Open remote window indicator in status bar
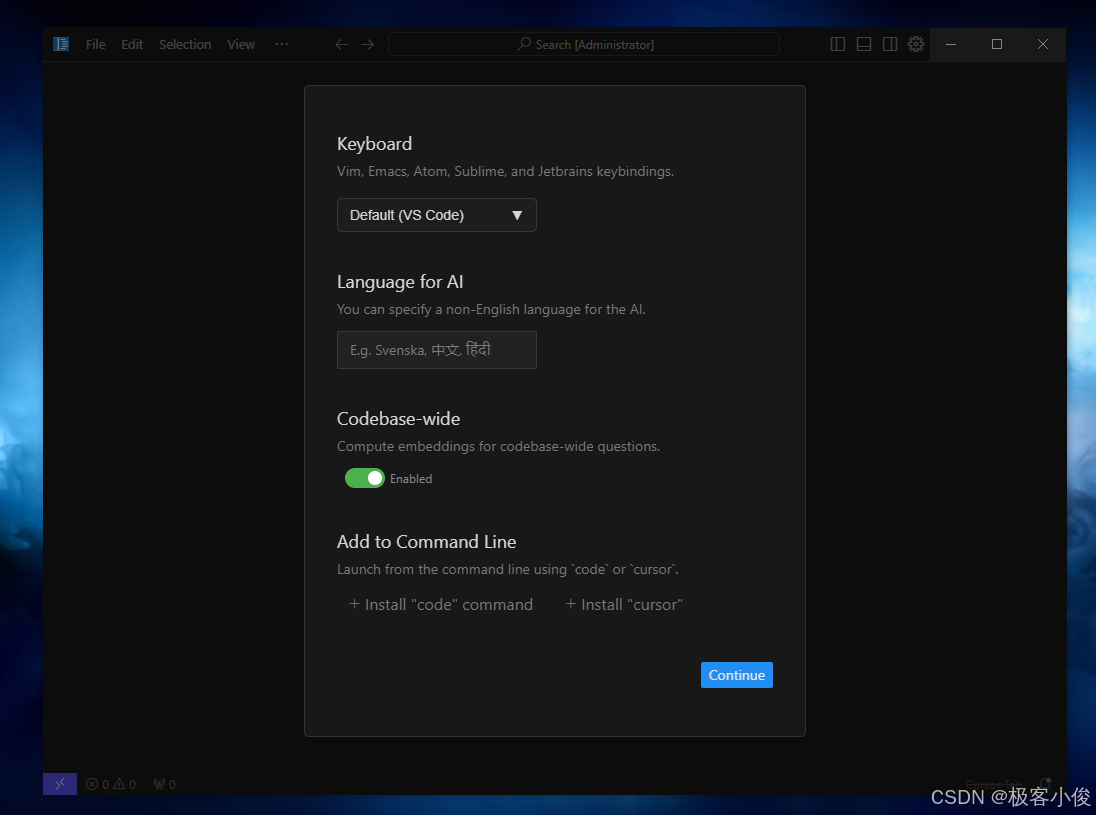Screen dimensions: 1096x815 point(60,784)
